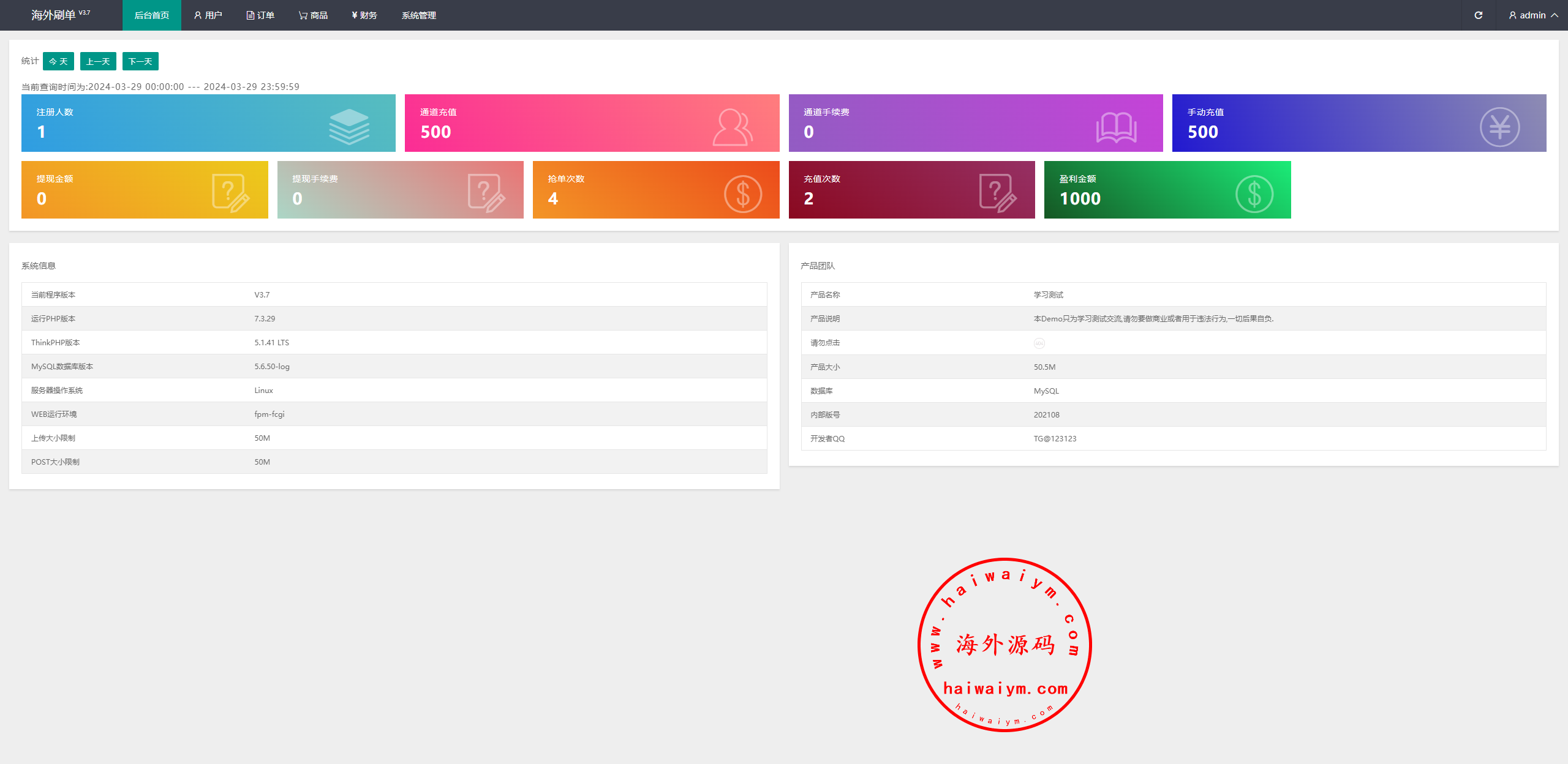Click the yen icon on the 手动充值 card
Image resolution: width=1568 pixels, height=764 pixels.
point(1499,127)
